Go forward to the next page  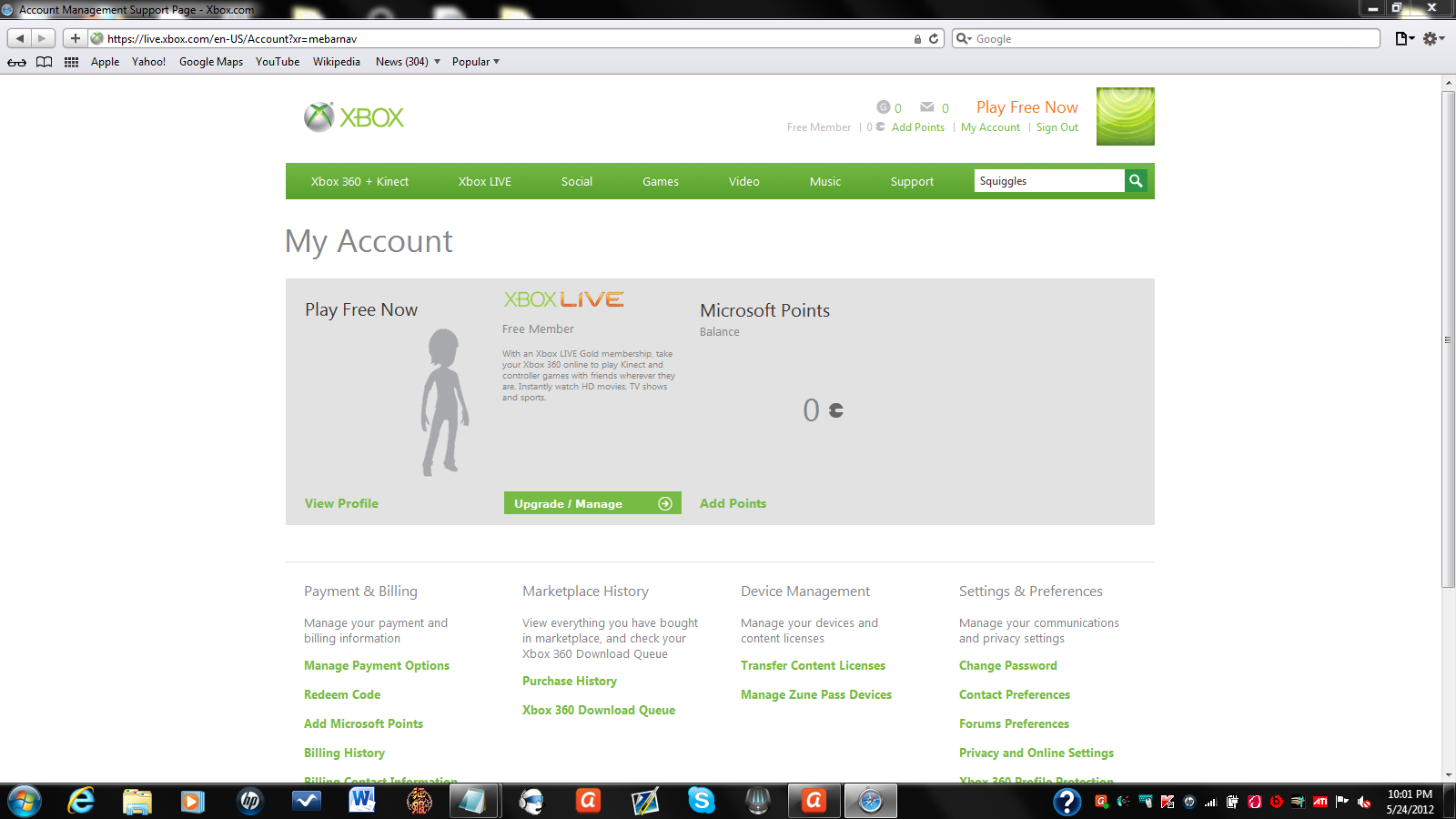(x=43, y=38)
